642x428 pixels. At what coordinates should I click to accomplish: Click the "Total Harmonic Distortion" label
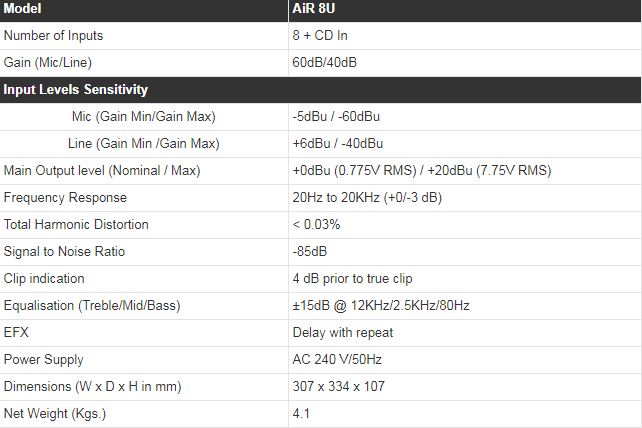tap(76, 224)
